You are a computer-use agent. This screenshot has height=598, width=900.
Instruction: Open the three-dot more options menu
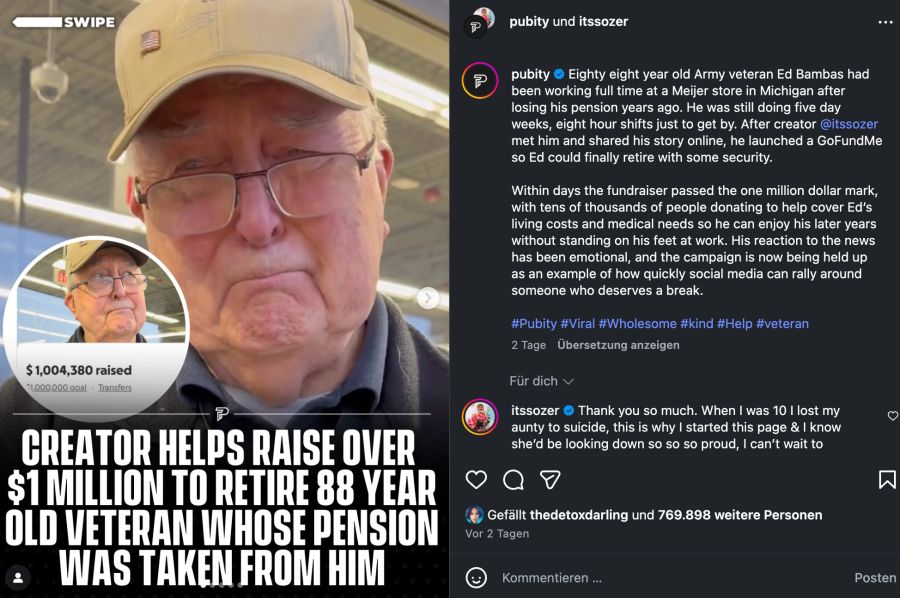[x=885, y=22]
